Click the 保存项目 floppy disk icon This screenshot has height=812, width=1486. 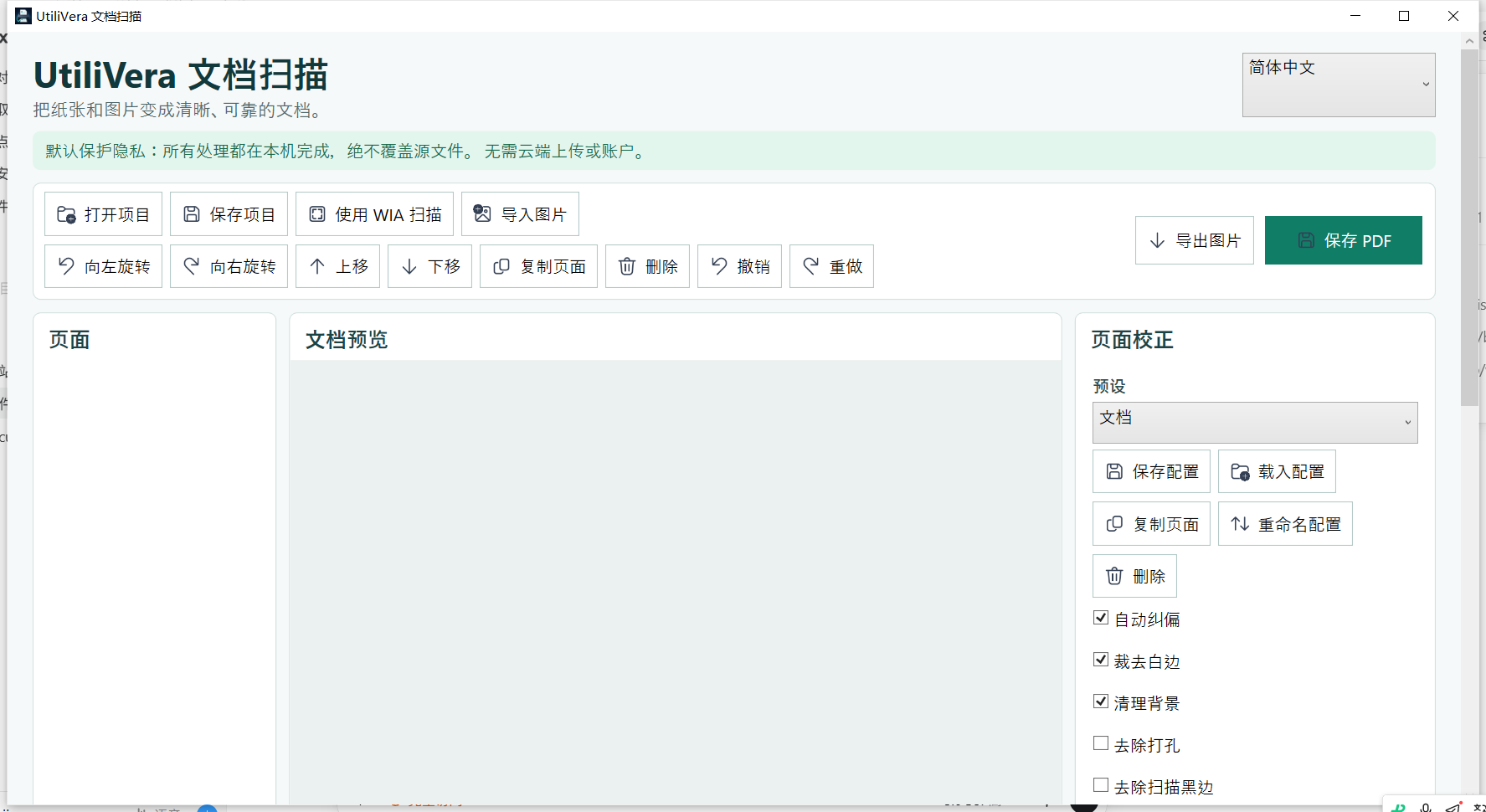192,214
